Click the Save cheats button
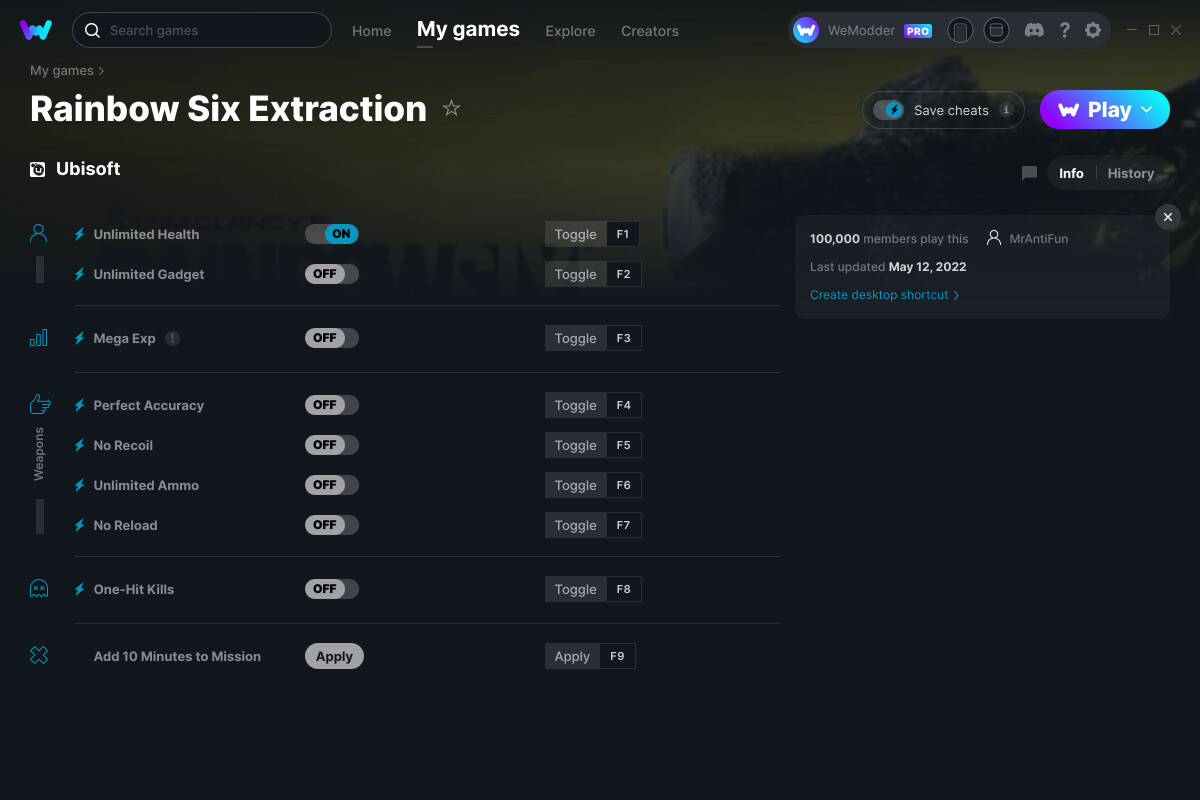1200x800 pixels. [941, 110]
